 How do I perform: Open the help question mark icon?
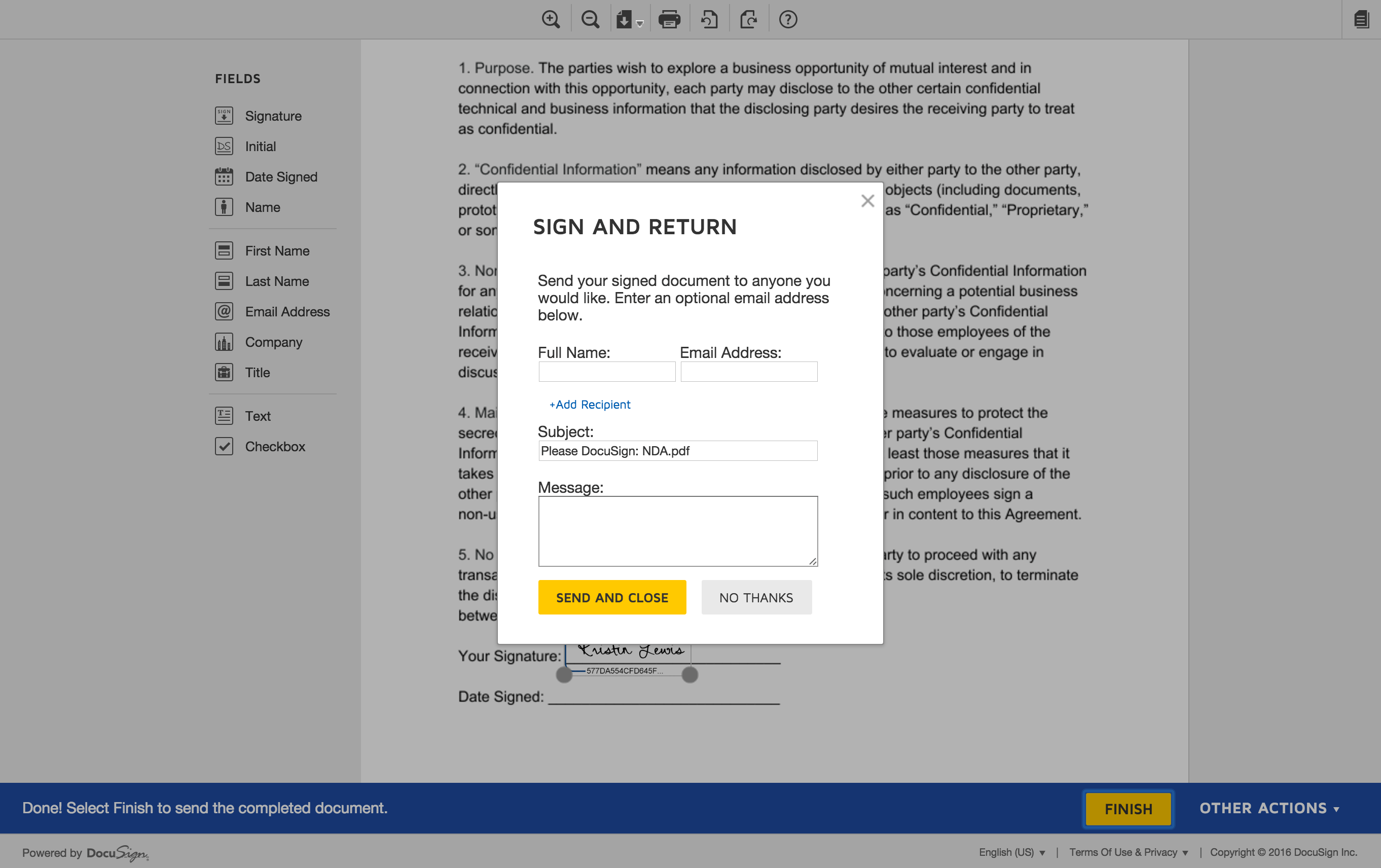[788, 19]
